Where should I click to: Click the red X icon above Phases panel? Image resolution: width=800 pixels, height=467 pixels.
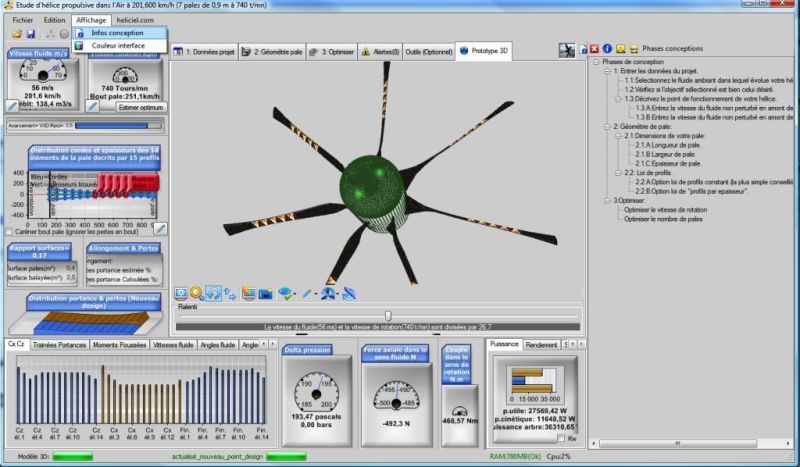click(x=594, y=49)
